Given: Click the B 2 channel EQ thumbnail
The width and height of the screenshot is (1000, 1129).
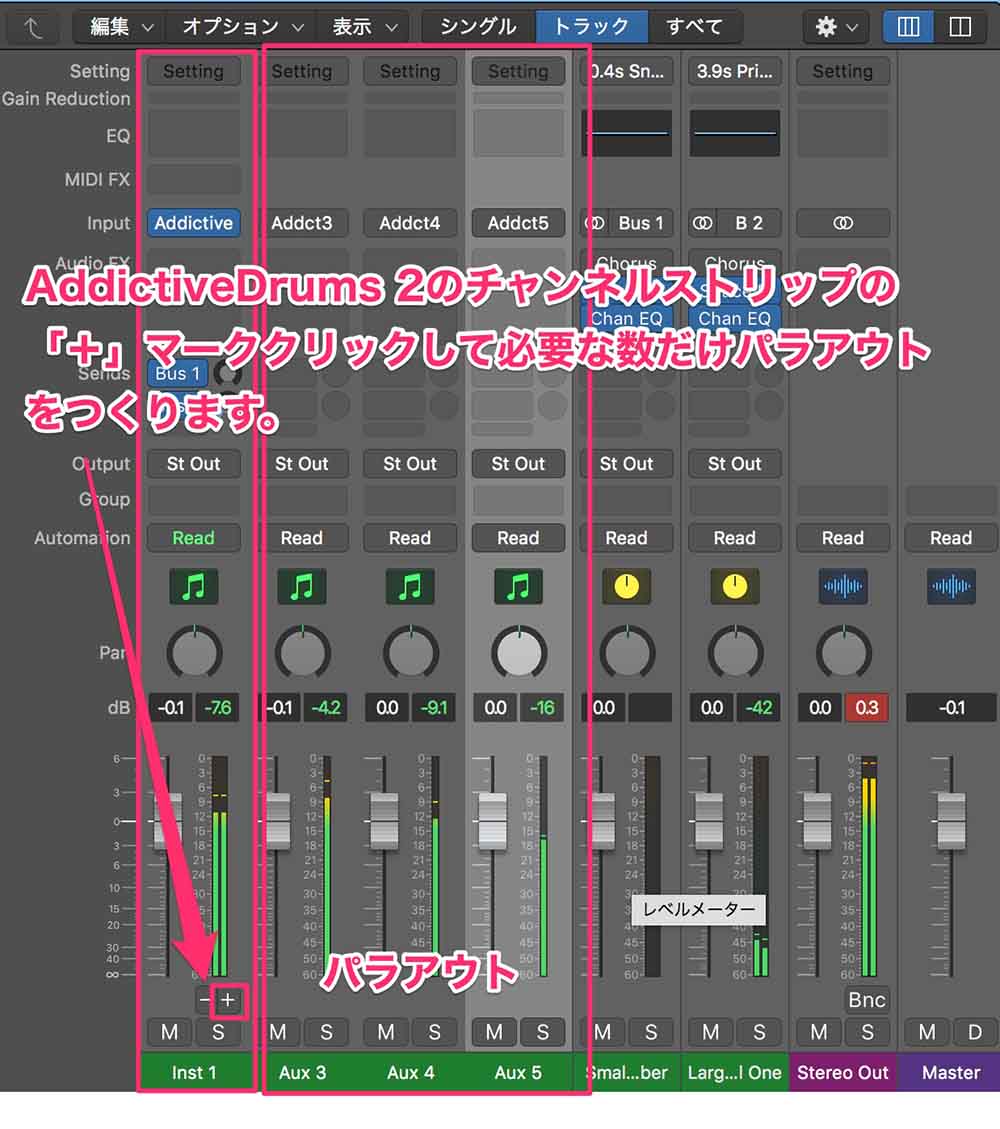Looking at the screenshot, I should [734, 133].
